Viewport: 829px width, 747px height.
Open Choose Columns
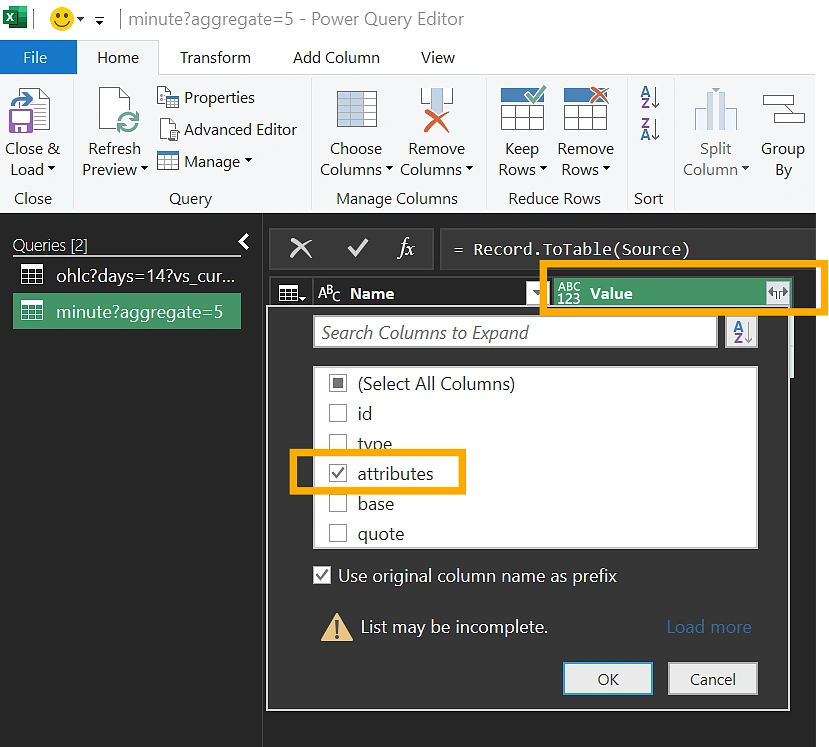pyautogui.click(x=356, y=131)
